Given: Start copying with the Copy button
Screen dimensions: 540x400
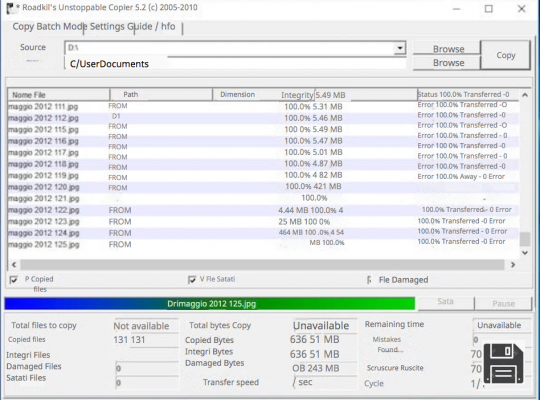Looking at the screenshot, I should point(505,55).
